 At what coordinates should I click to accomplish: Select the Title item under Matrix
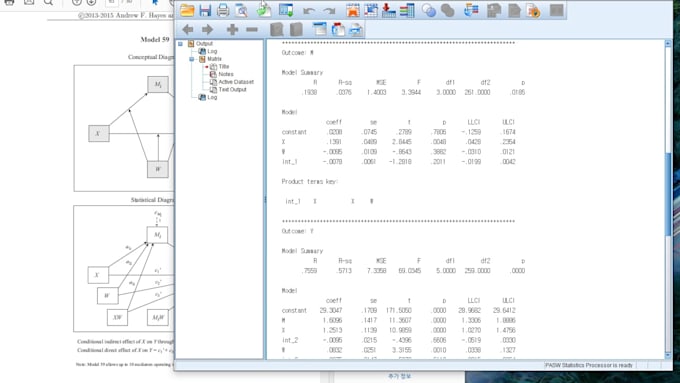(224, 66)
